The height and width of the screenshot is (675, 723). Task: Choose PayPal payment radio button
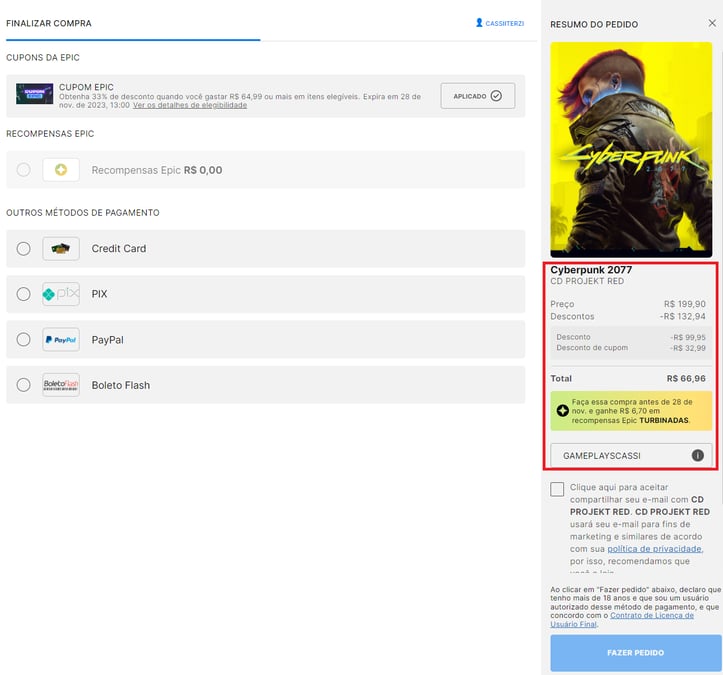[24, 340]
